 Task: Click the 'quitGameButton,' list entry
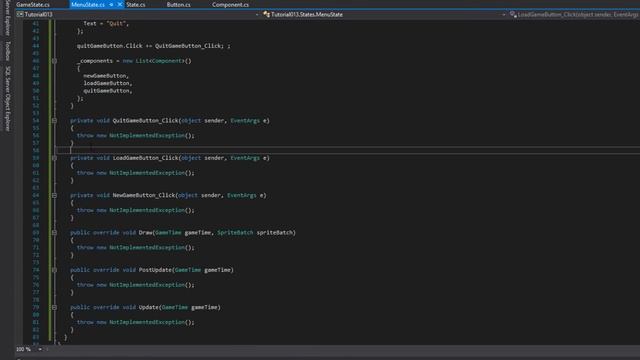click(x=108, y=91)
